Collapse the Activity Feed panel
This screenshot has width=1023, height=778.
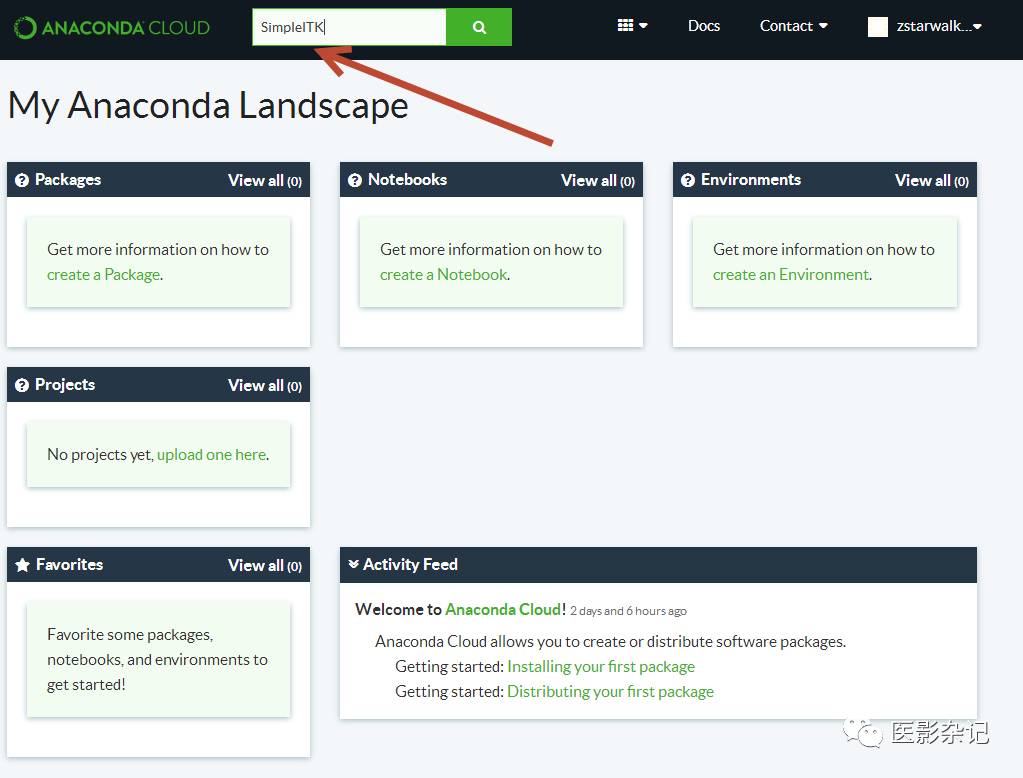coord(353,565)
